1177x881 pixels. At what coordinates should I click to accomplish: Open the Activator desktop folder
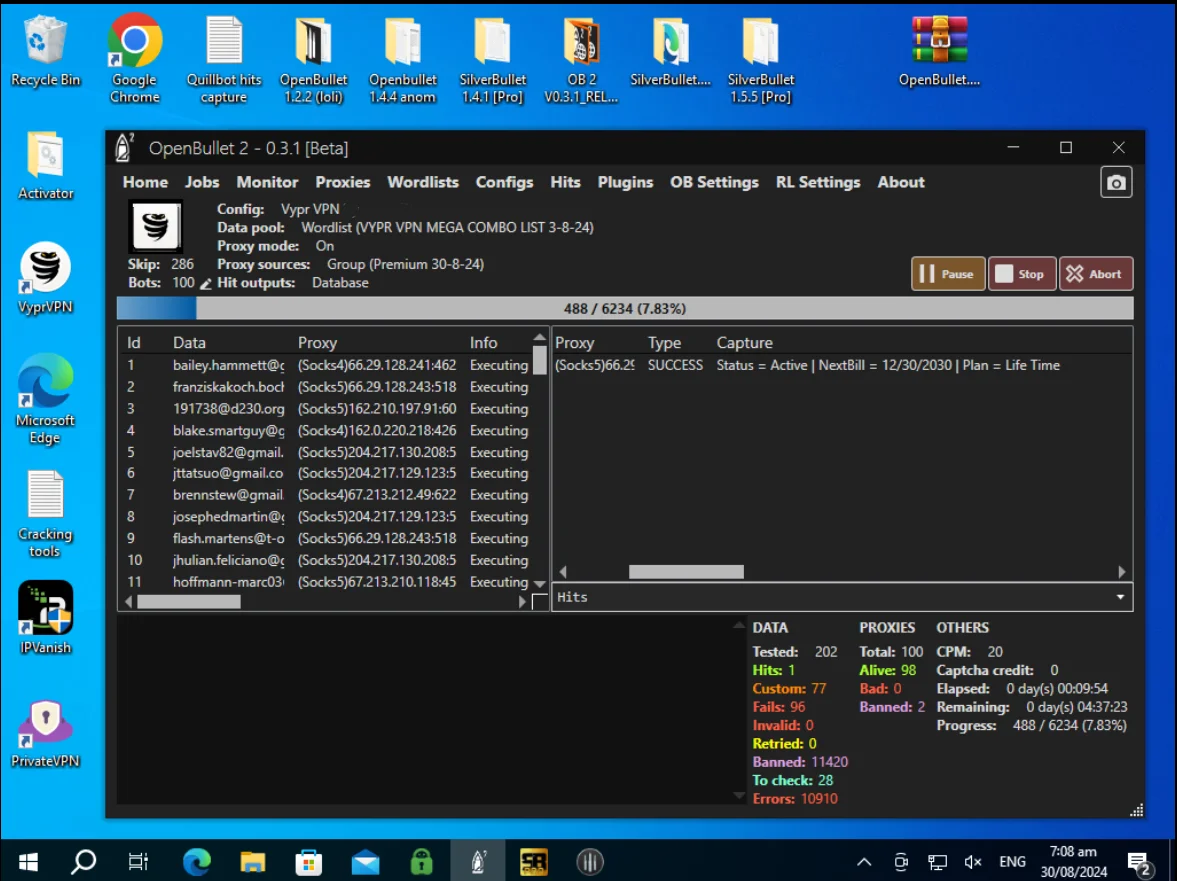(x=46, y=165)
